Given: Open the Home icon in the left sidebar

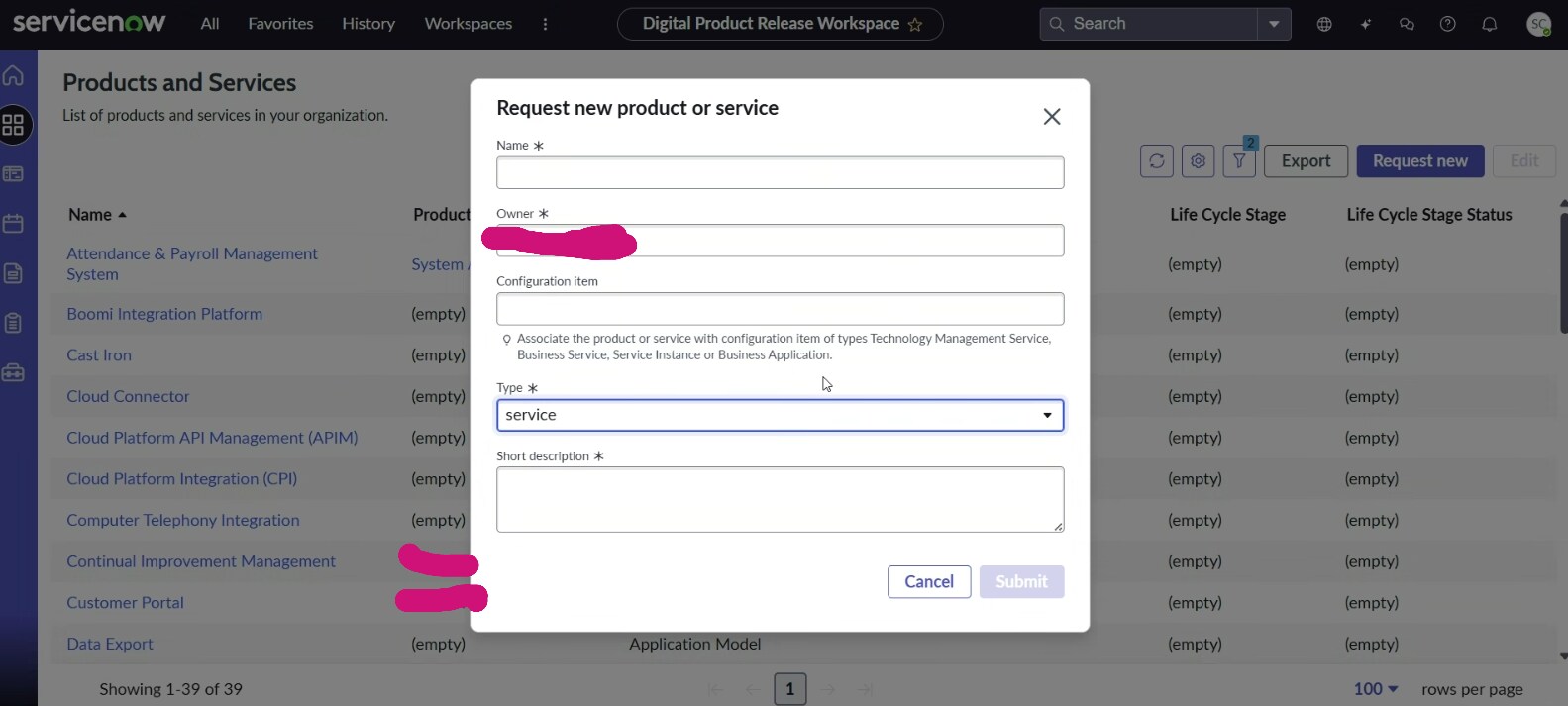Looking at the screenshot, I should (14, 75).
